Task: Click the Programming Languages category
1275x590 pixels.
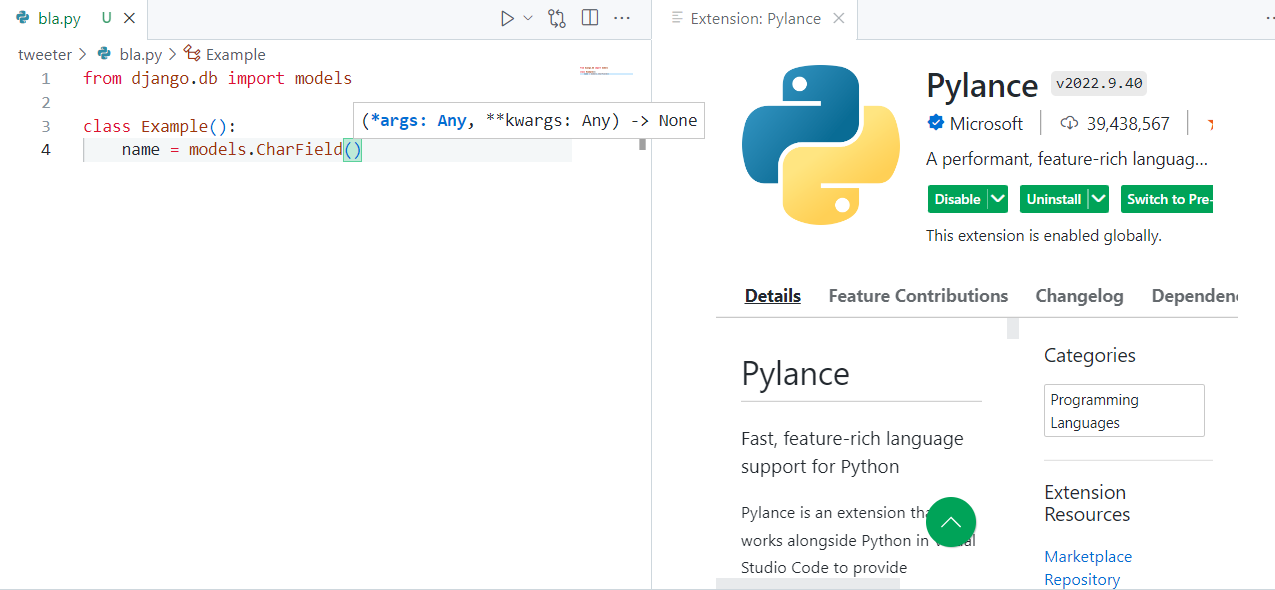Action: coord(1094,411)
